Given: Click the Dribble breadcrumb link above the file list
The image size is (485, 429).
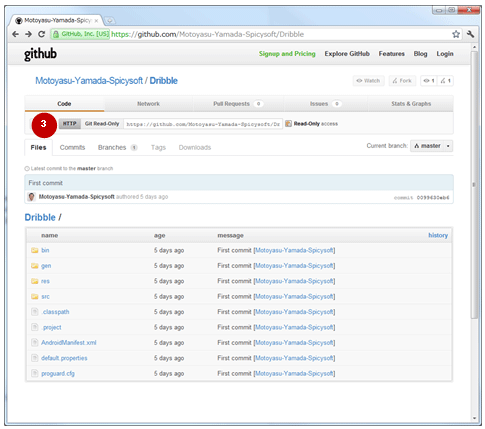Looking at the screenshot, I should tap(40, 217).
